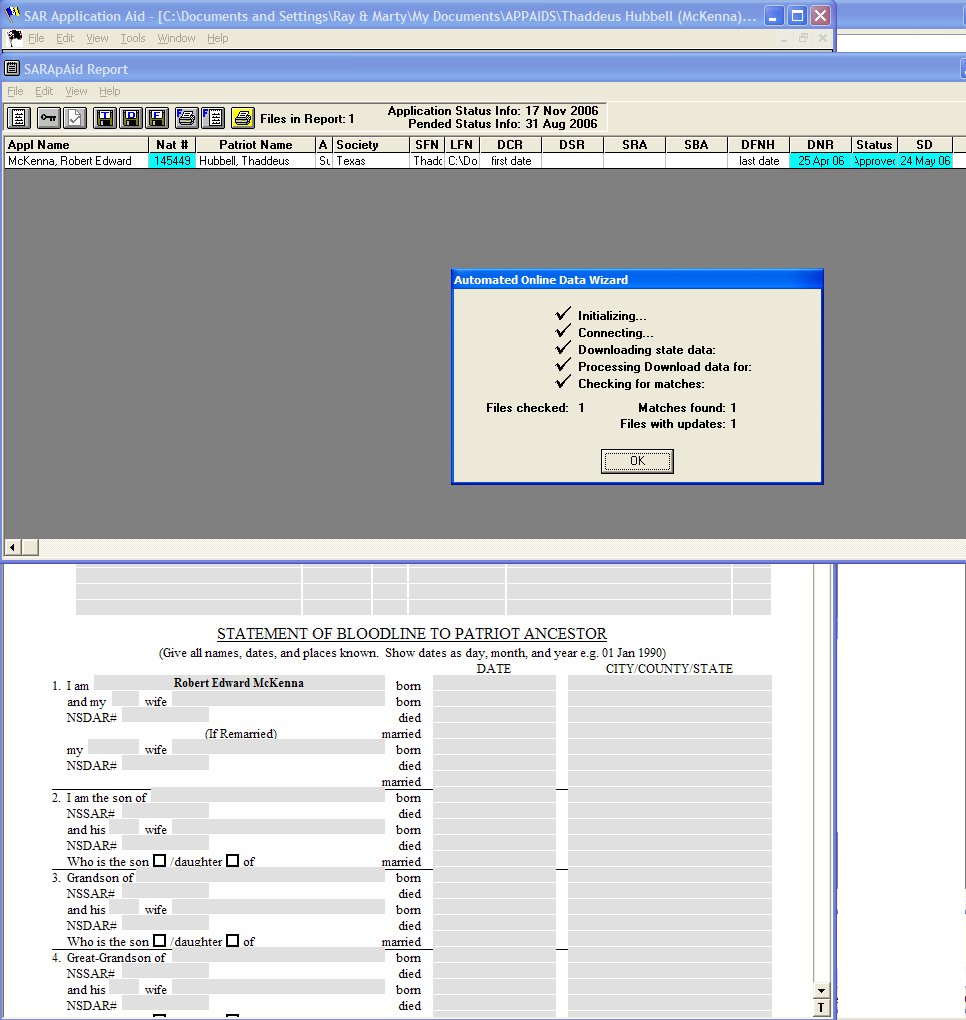Select the highlighted Nat # cell 145449
966x1020 pixels.
point(171,160)
